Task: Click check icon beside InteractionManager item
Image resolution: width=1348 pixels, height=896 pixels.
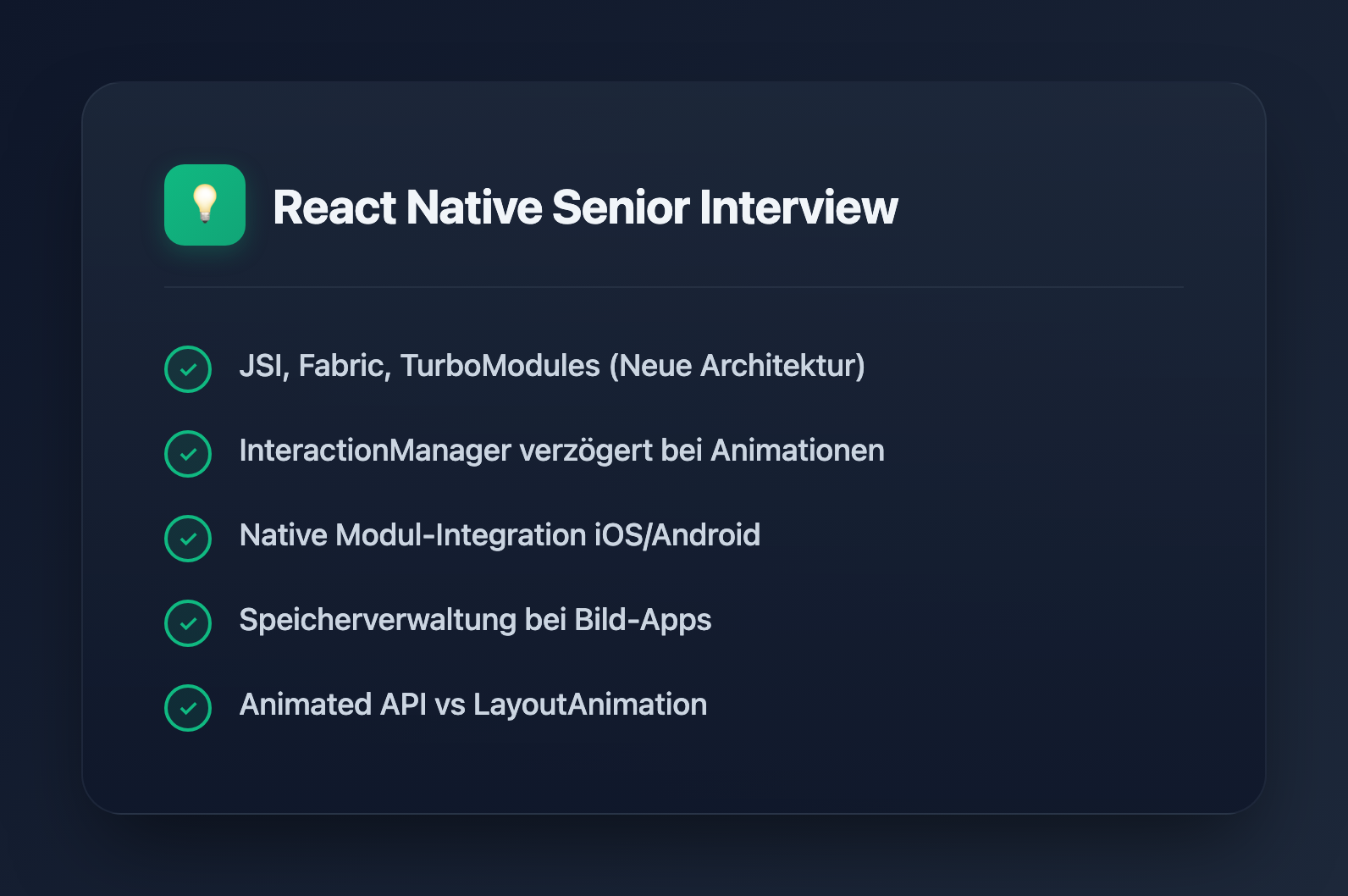Action: coord(188,454)
